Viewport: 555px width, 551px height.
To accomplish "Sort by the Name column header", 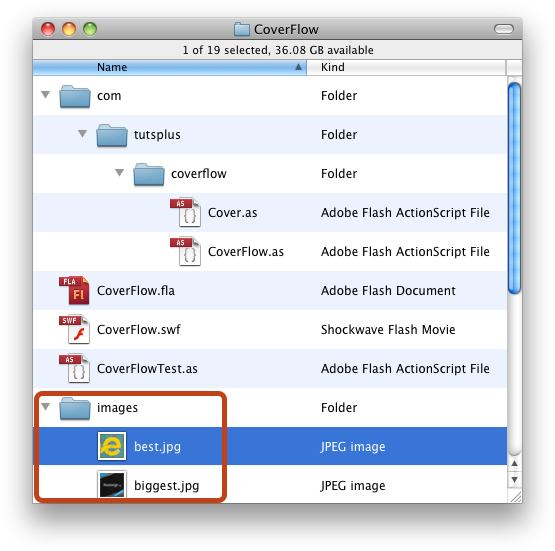I will tap(170, 67).
